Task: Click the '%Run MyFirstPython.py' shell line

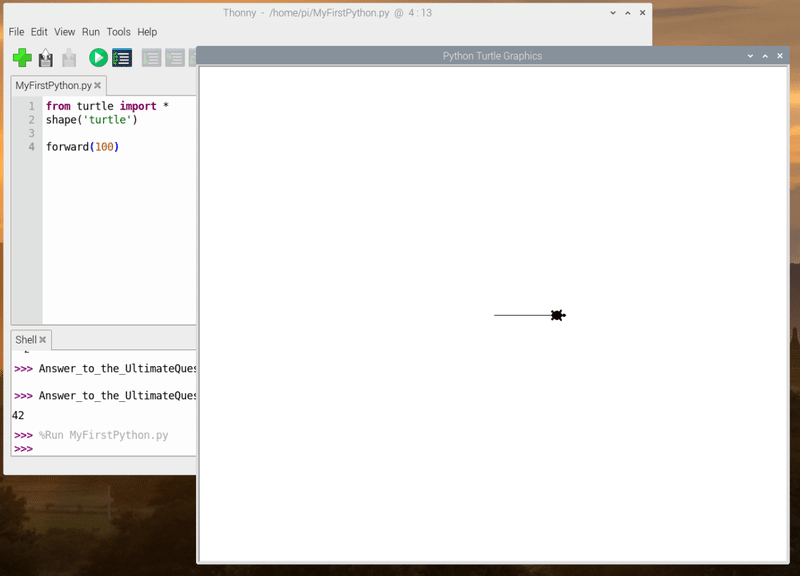Action: pyautogui.click(x=104, y=435)
